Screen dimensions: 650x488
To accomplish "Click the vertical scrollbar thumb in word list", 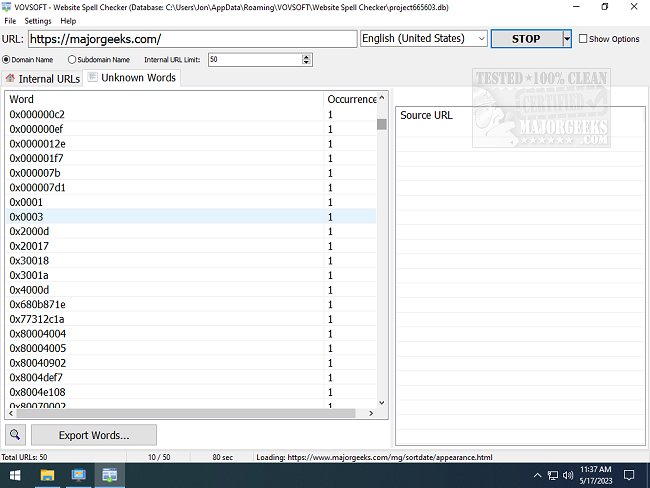I will click(382, 124).
